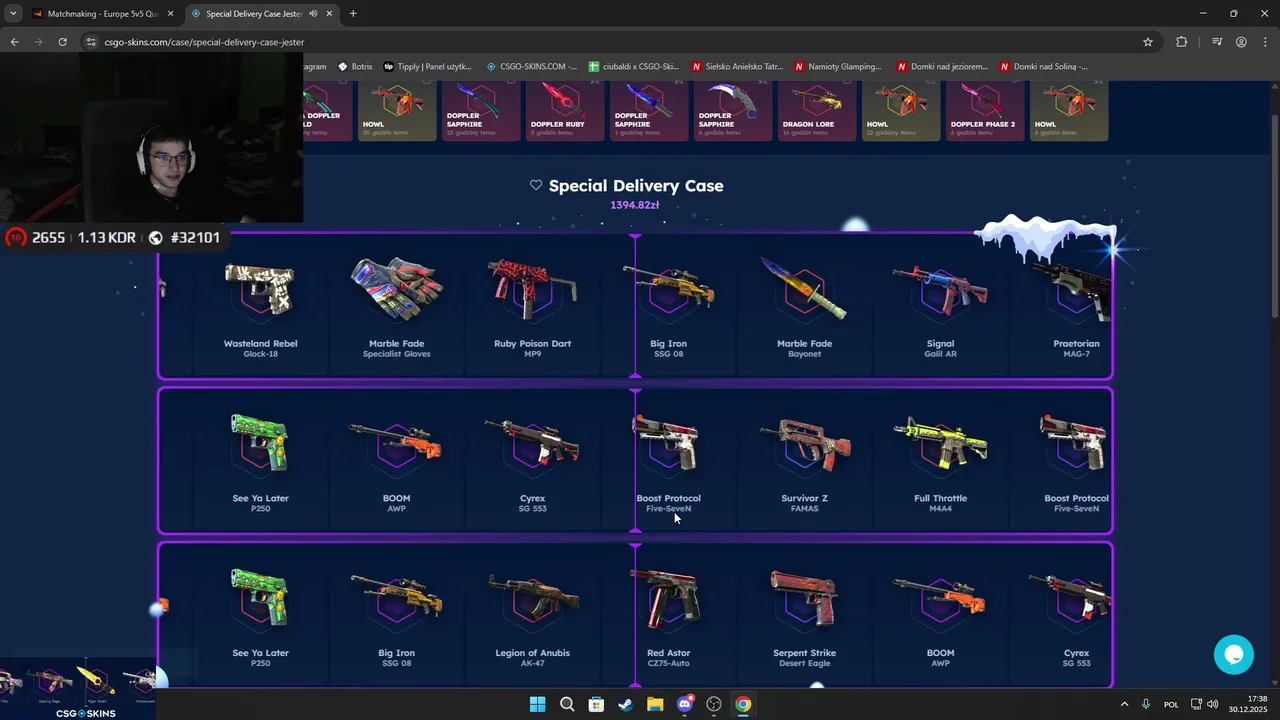Click the Marble Fade Bayonet skin

pos(804,307)
